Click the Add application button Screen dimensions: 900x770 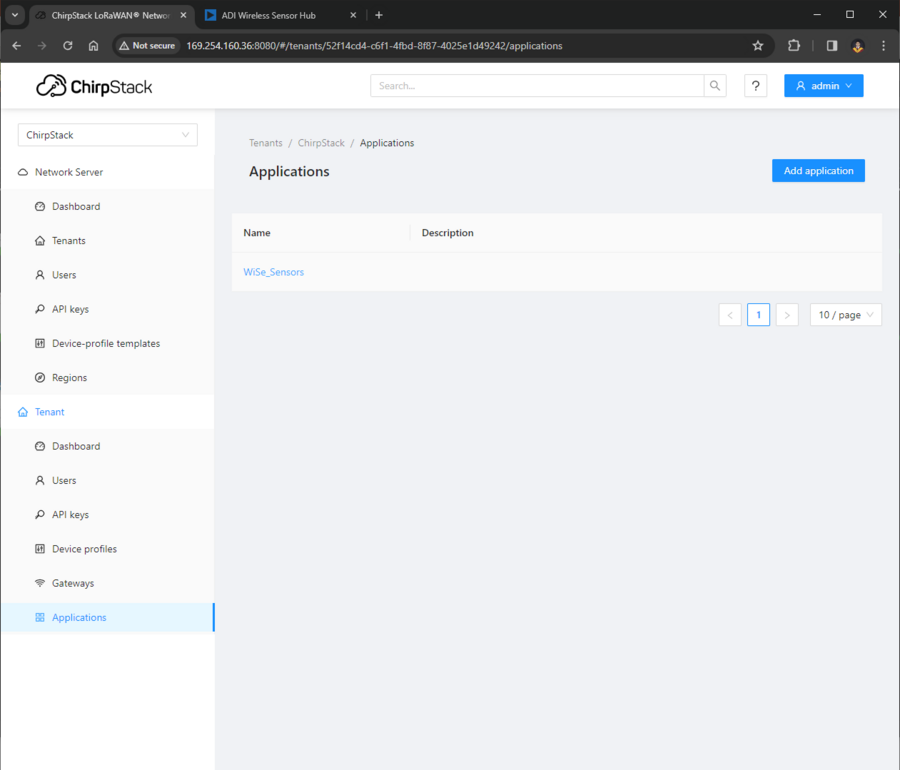pos(817,170)
